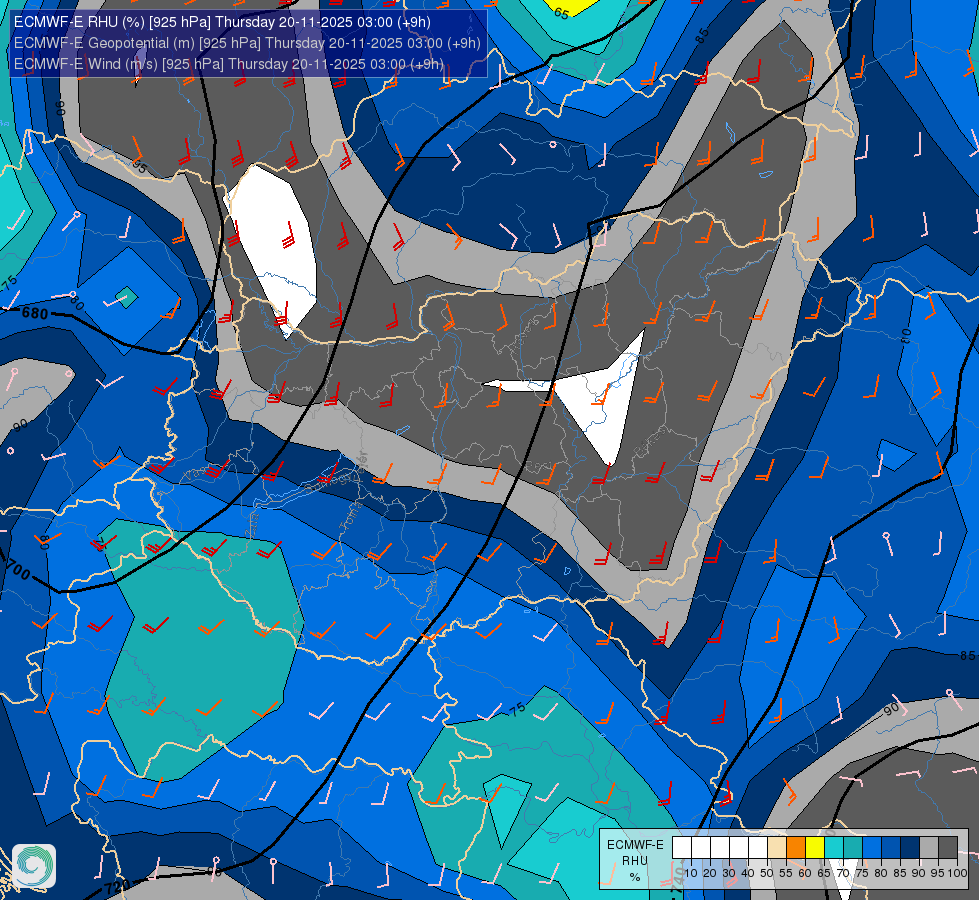979x900 pixels.
Task: Click the light gray 90–95 legend swatch
Action: click(929, 847)
